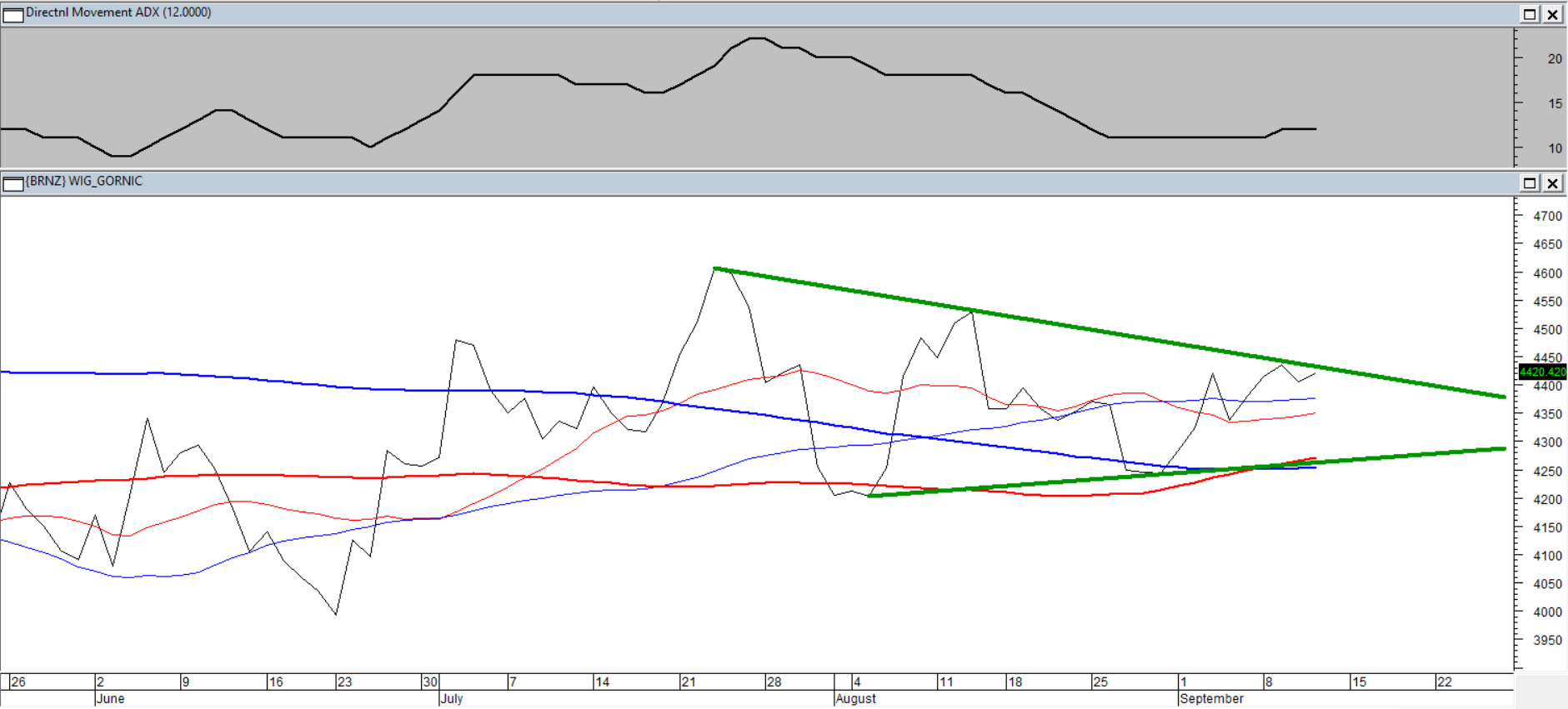This screenshot has height=709, width=1568.
Task: Maximize the WIG_GORNIC price panel
Action: 1530,183
